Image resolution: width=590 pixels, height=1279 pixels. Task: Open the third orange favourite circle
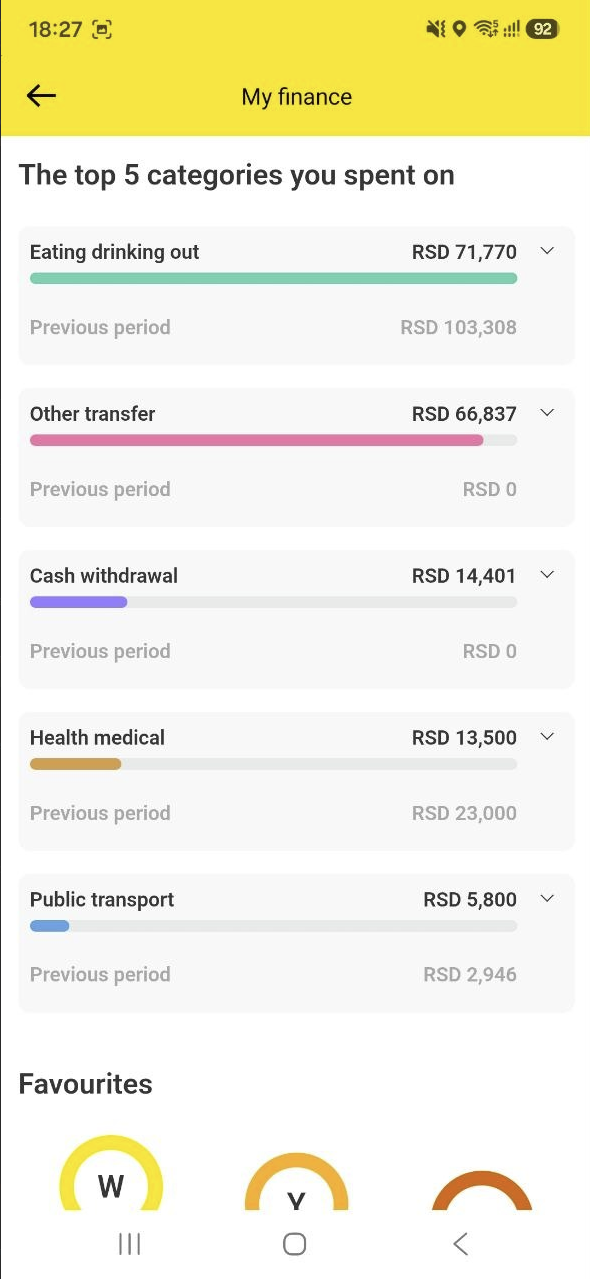(x=481, y=1190)
